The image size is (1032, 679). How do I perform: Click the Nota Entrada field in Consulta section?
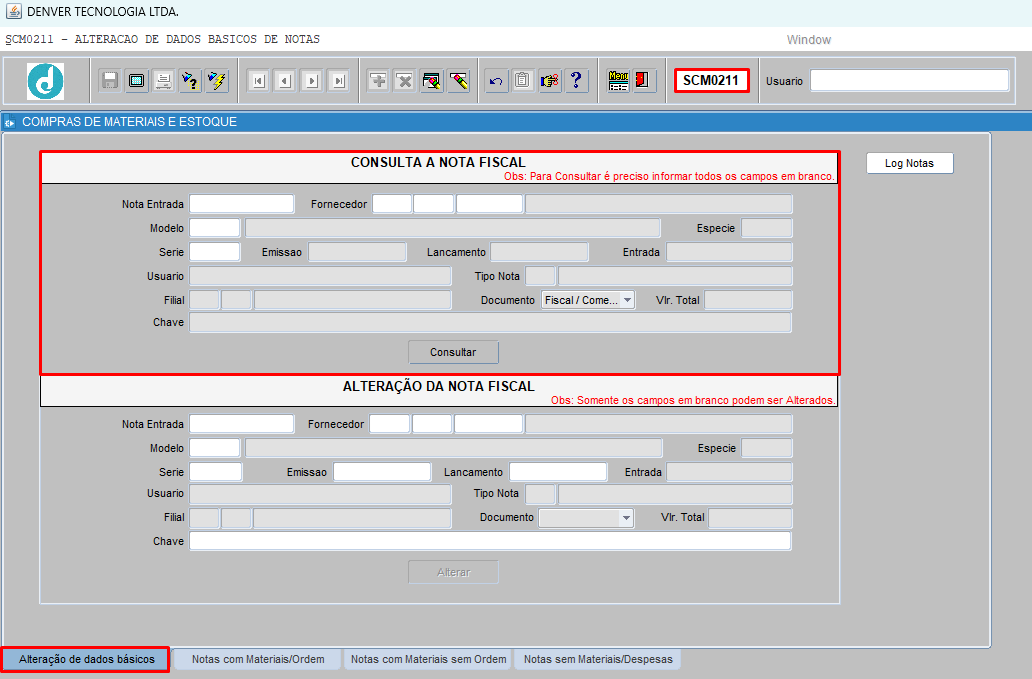coord(242,204)
